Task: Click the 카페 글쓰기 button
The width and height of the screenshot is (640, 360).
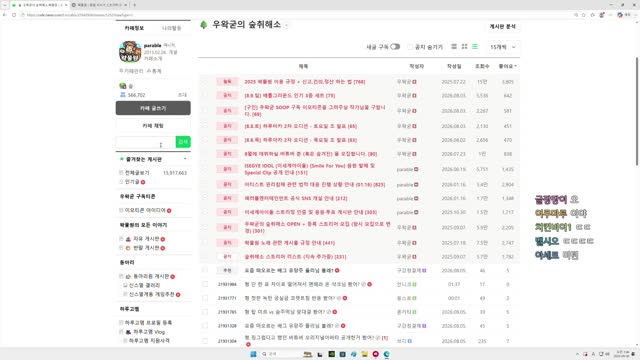Action: pyautogui.click(x=153, y=108)
